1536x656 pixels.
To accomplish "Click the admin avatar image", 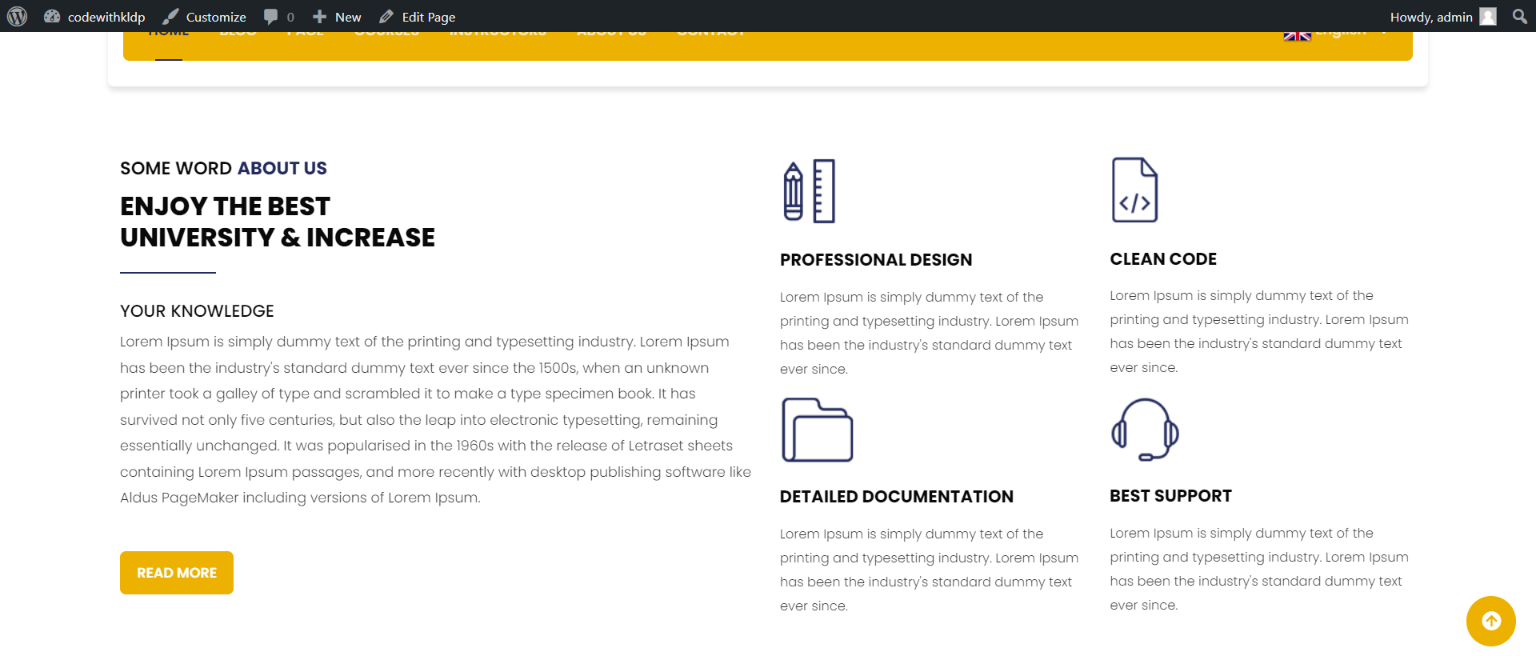I will pyautogui.click(x=1488, y=17).
